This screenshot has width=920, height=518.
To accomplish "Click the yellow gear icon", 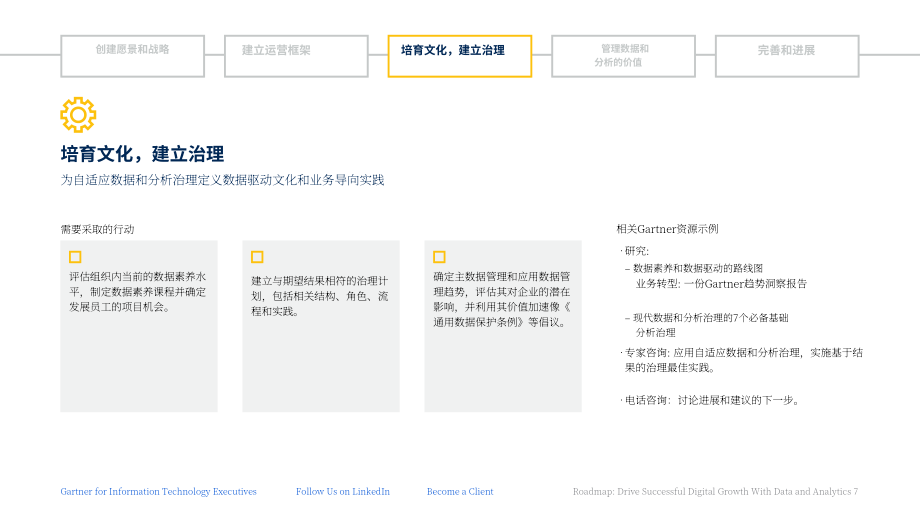I will pyautogui.click(x=78, y=114).
